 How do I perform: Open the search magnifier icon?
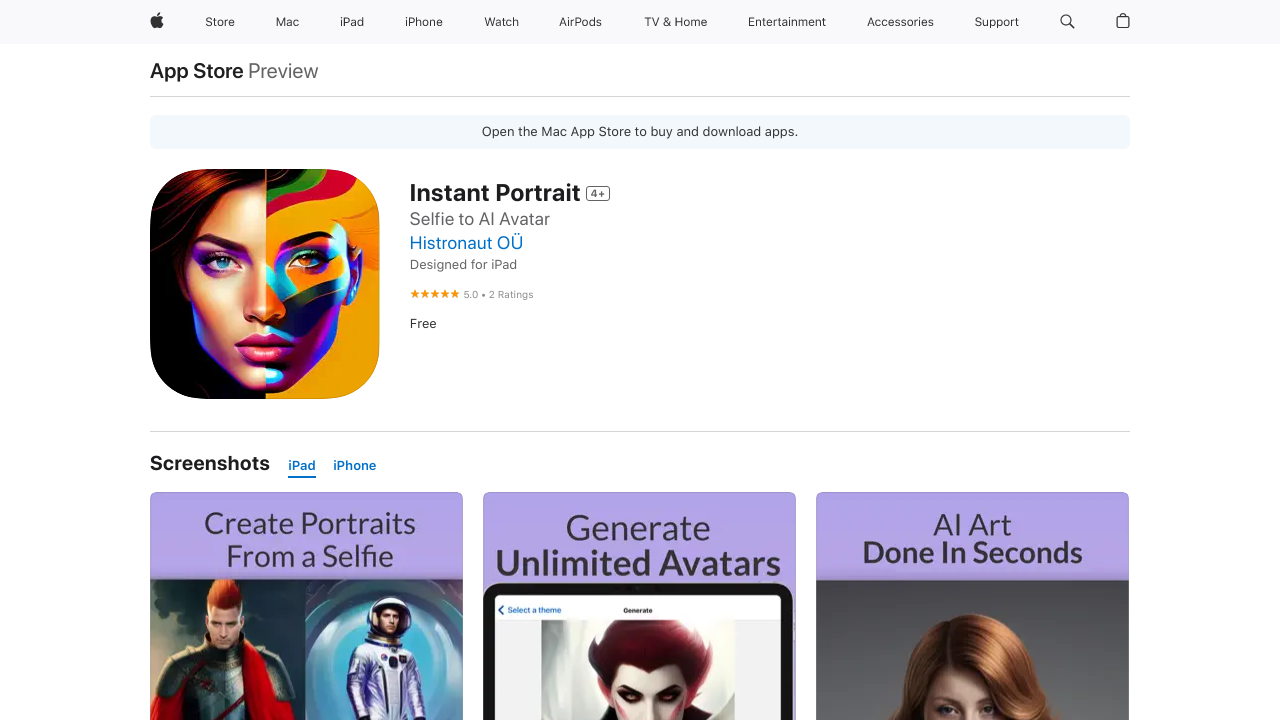point(1067,21)
